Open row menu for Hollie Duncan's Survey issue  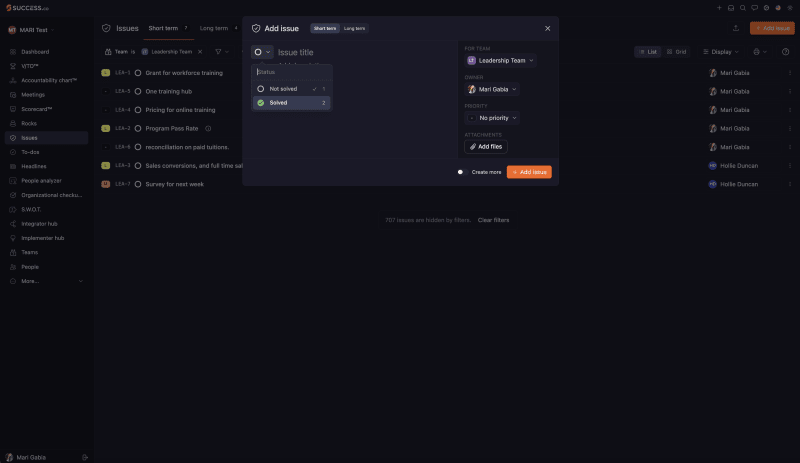click(790, 184)
